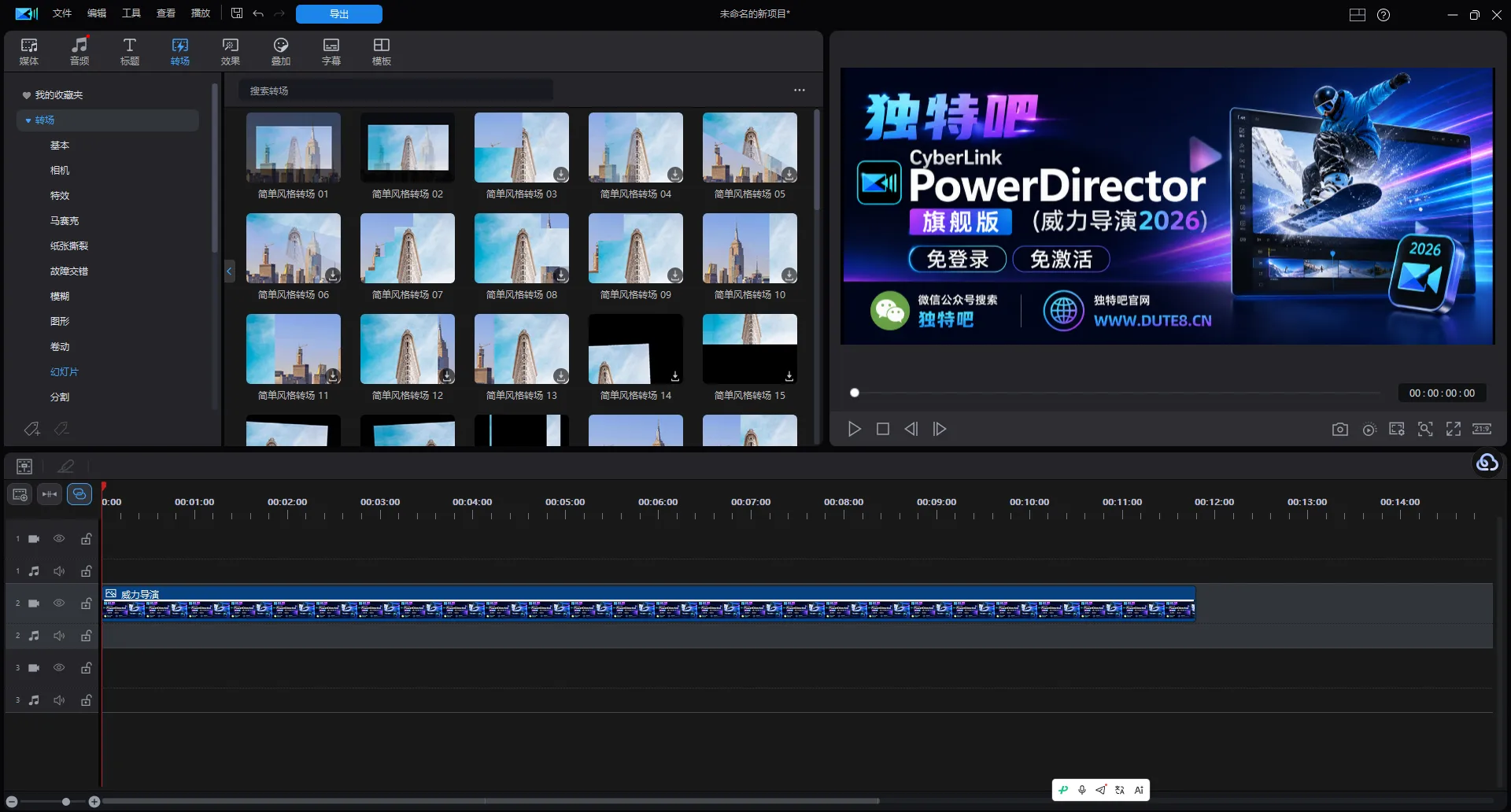Download 简单风格转场 09 transition

pyautogui.click(x=674, y=275)
